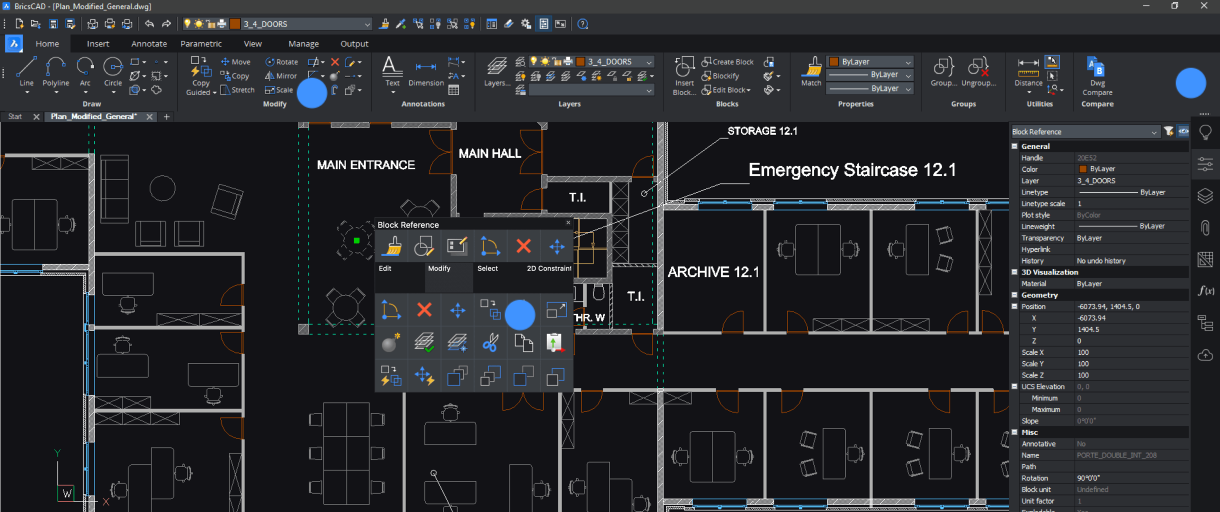Screen dimensions: 1220x512
Task: Click the Match brush icon in quad top row
Action: pos(392,246)
